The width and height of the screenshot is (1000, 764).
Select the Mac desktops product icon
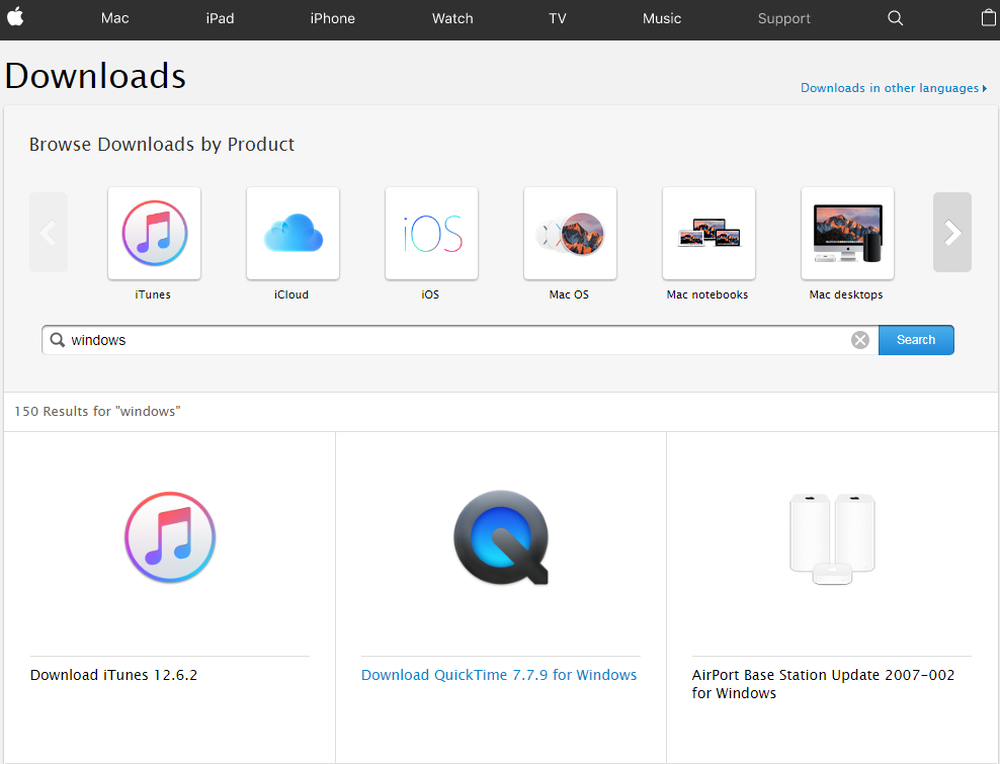click(x=847, y=232)
